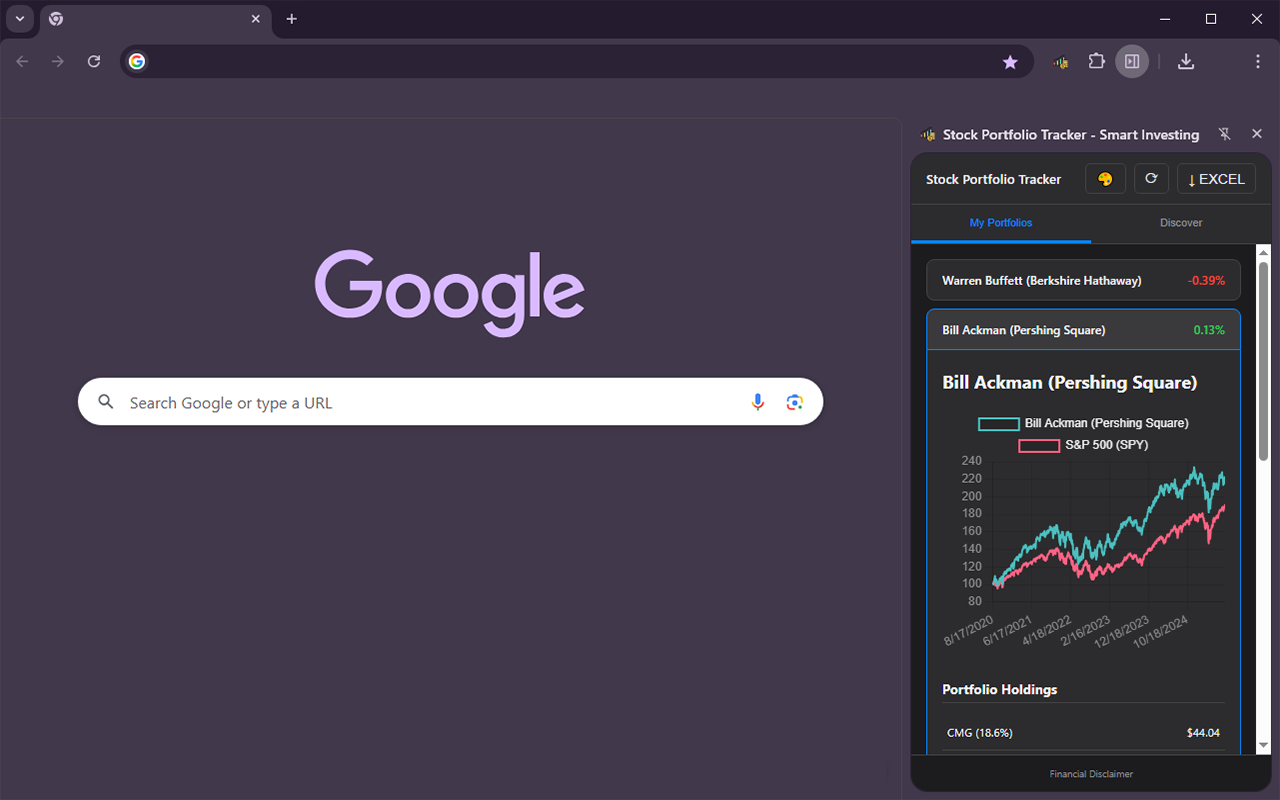Click the Google search box
Screen dimensions: 1280x800
click(450, 402)
